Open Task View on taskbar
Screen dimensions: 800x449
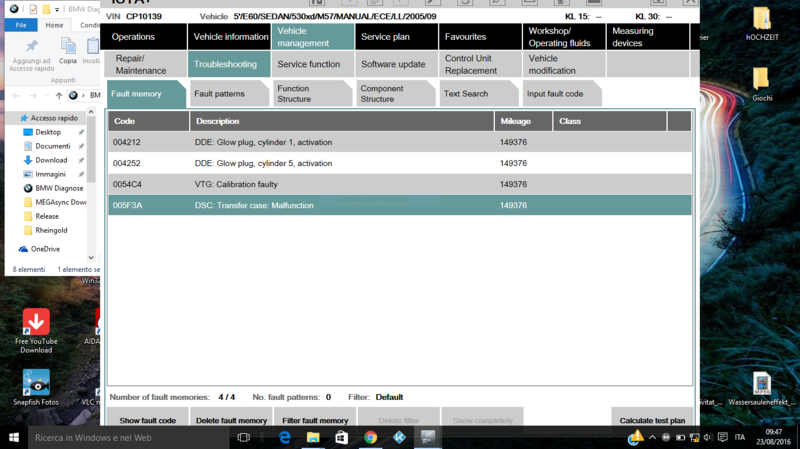pos(244,437)
